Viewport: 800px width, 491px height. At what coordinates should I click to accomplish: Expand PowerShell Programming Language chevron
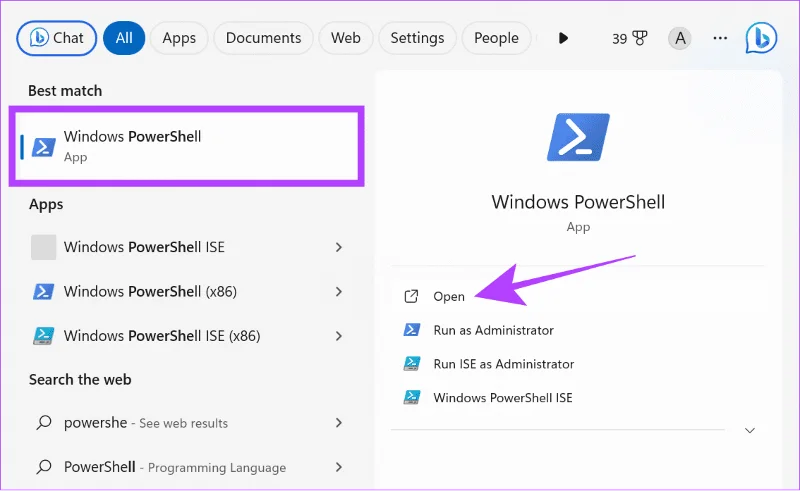click(338, 467)
